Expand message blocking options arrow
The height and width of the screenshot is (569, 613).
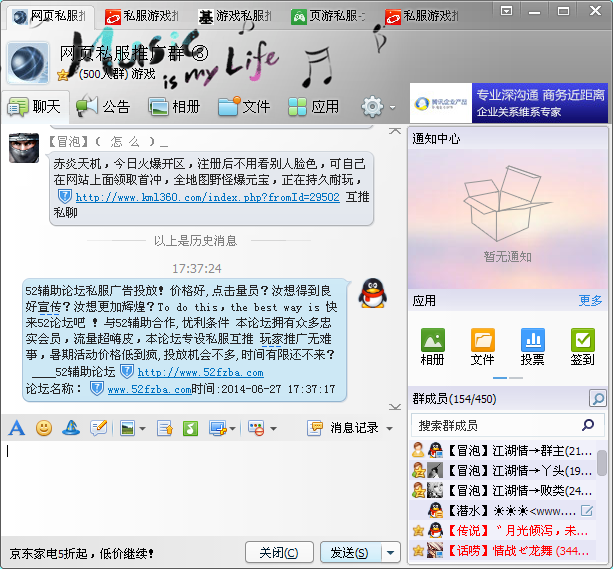tap(273, 429)
